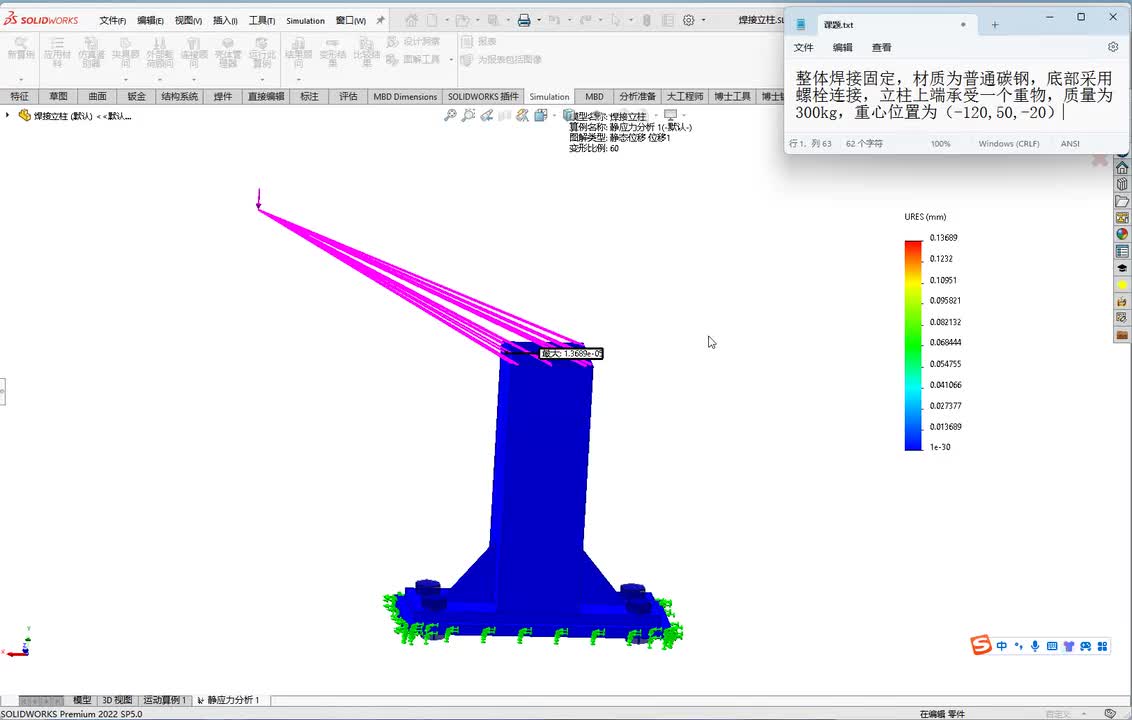Click the maximum displacement callout label
Image resolution: width=1132 pixels, height=720 pixels.
point(571,354)
